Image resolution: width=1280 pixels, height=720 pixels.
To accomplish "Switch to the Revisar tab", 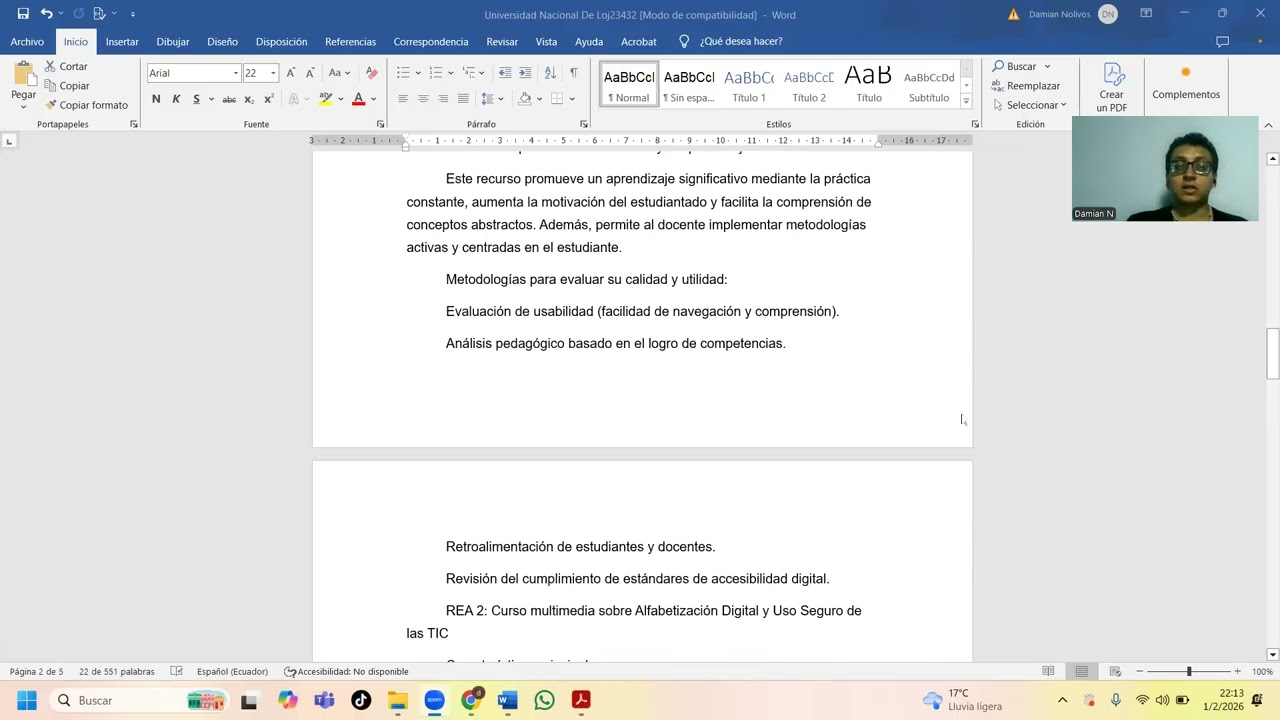I will tap(502, 42).
